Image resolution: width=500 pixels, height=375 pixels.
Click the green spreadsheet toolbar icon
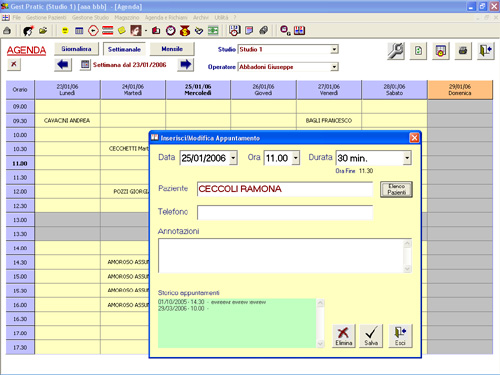tap(213, 31)
